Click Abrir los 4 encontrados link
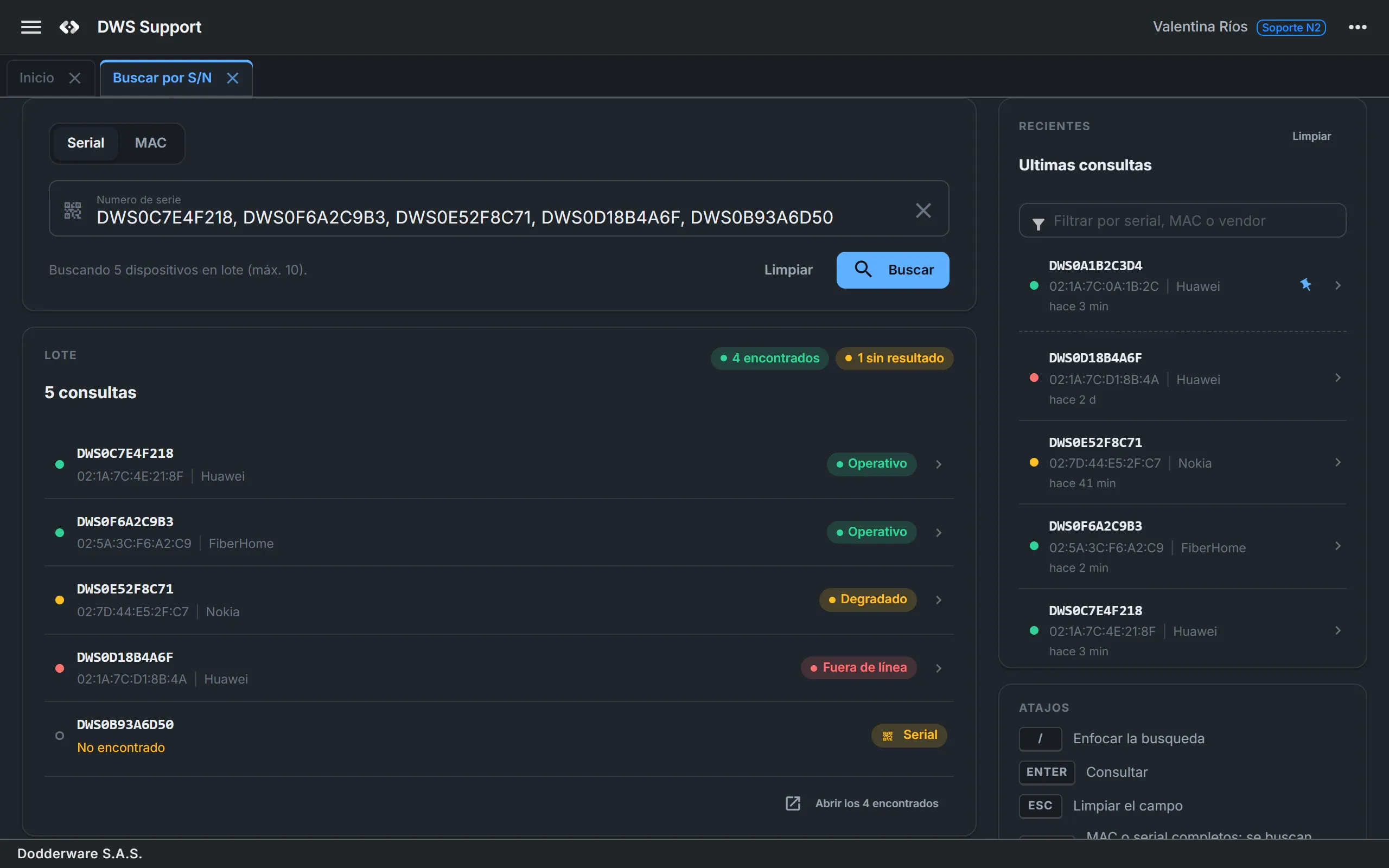The width and height of the screenshot is (1389, 868). (876, 803)
